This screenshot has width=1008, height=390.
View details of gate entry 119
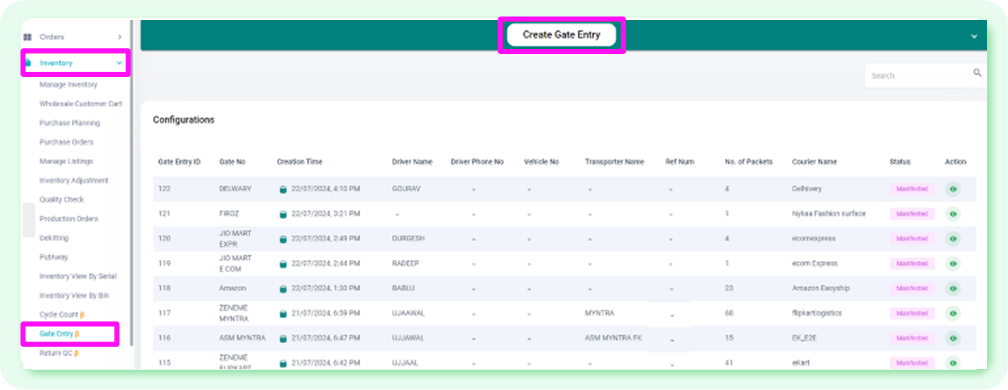click(x=953, y=263)
